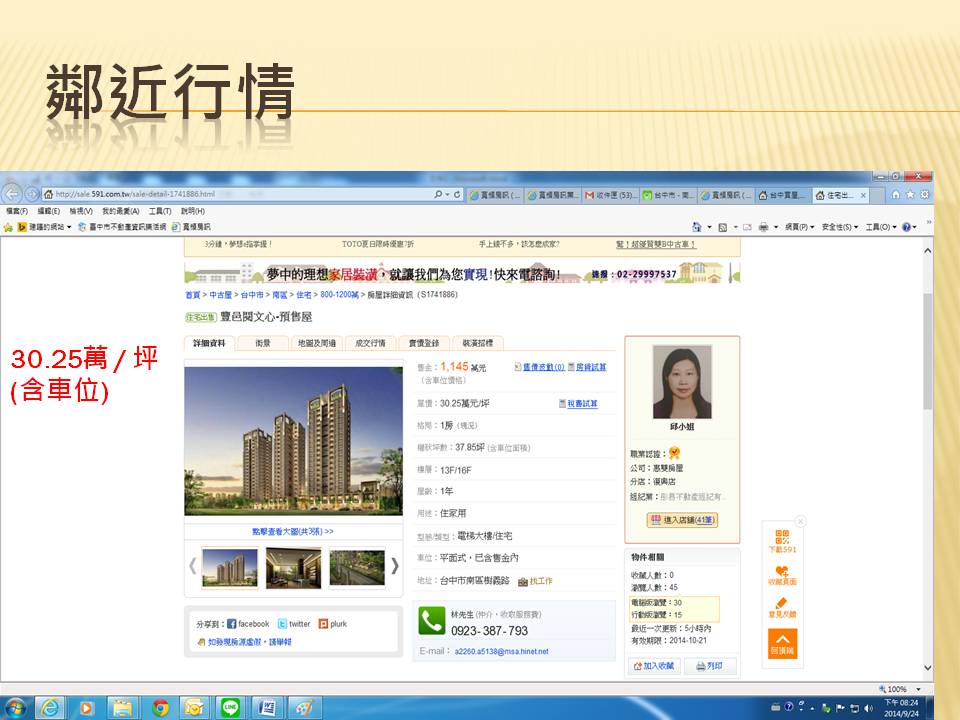Click the 800-1200萬 breadcrumb link
Screen dimensions: 960x720
339,295
